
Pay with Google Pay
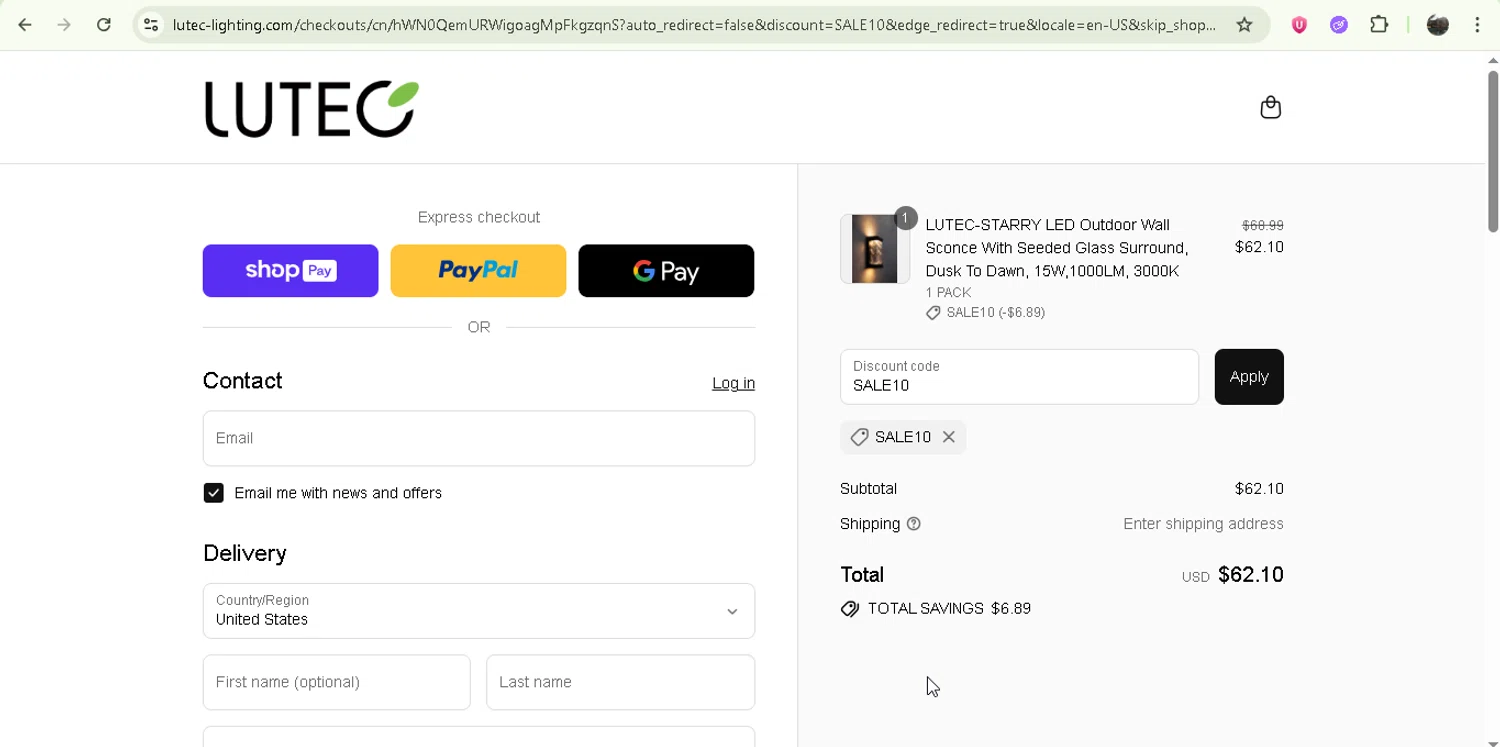[666, 271]
